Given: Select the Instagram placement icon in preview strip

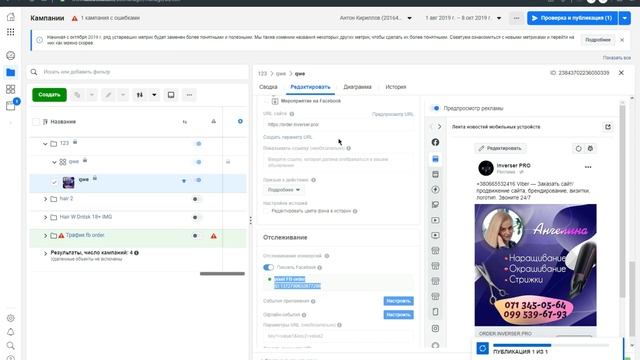Looking at the screenshot, I should pyautogui.click(x=436, y=328).
